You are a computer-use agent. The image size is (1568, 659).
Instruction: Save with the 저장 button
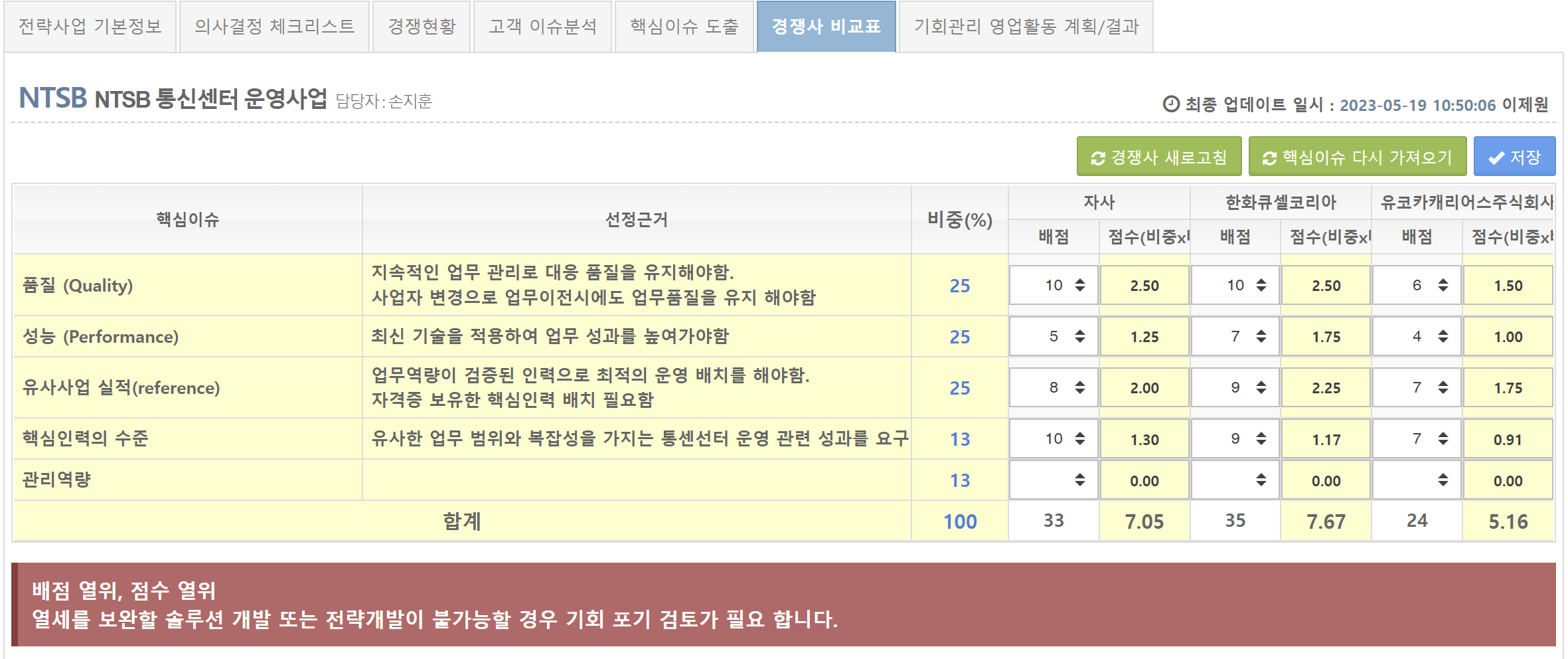click(x=1514, y=157)
